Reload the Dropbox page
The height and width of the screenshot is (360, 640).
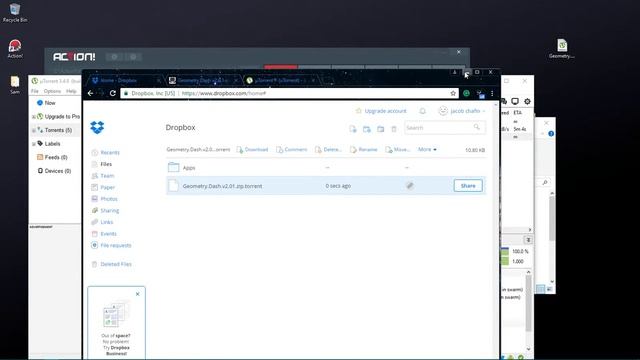click(x=113, y=93)
